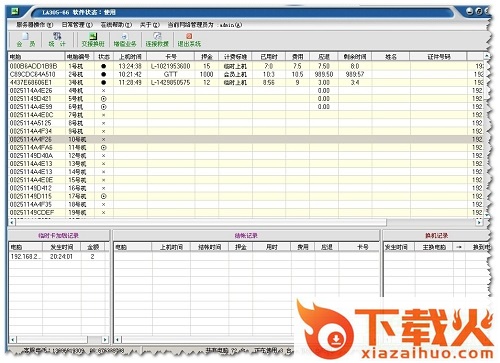Sort by the 已用时 column header

coord(269,57)
